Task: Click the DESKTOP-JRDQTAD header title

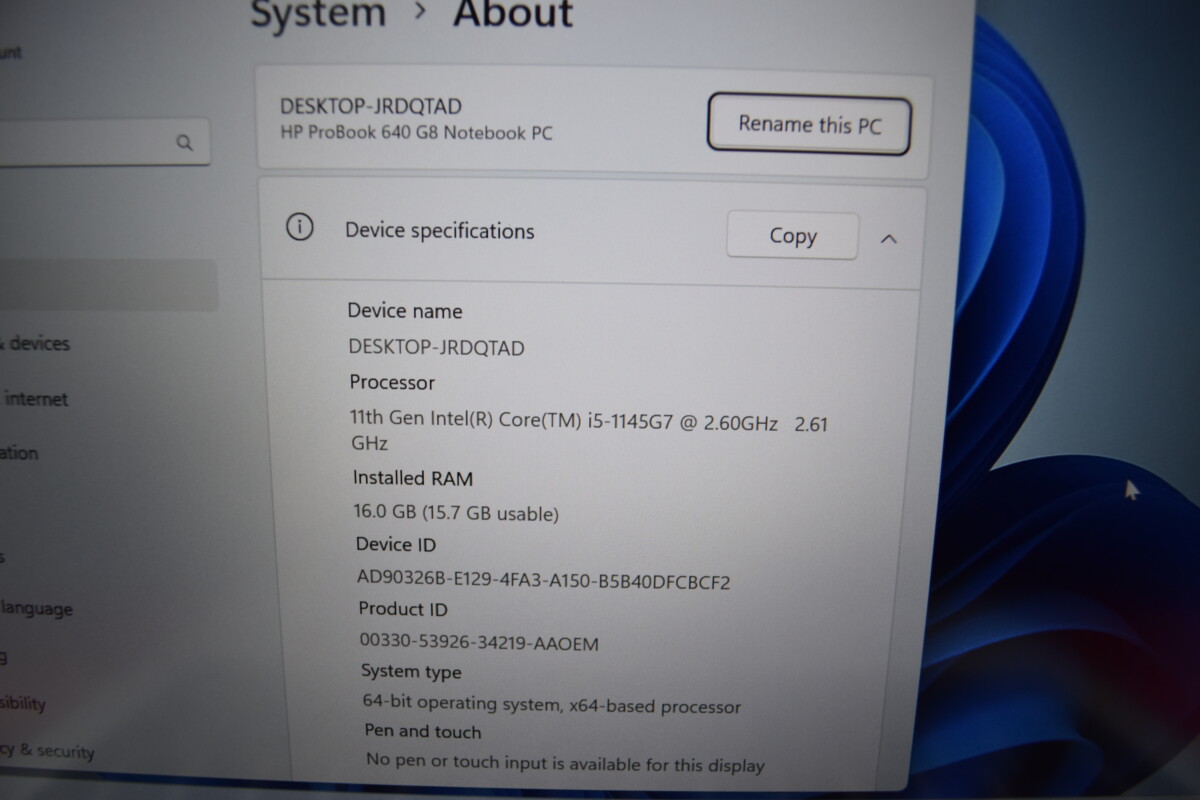Action: pos(370,106)
